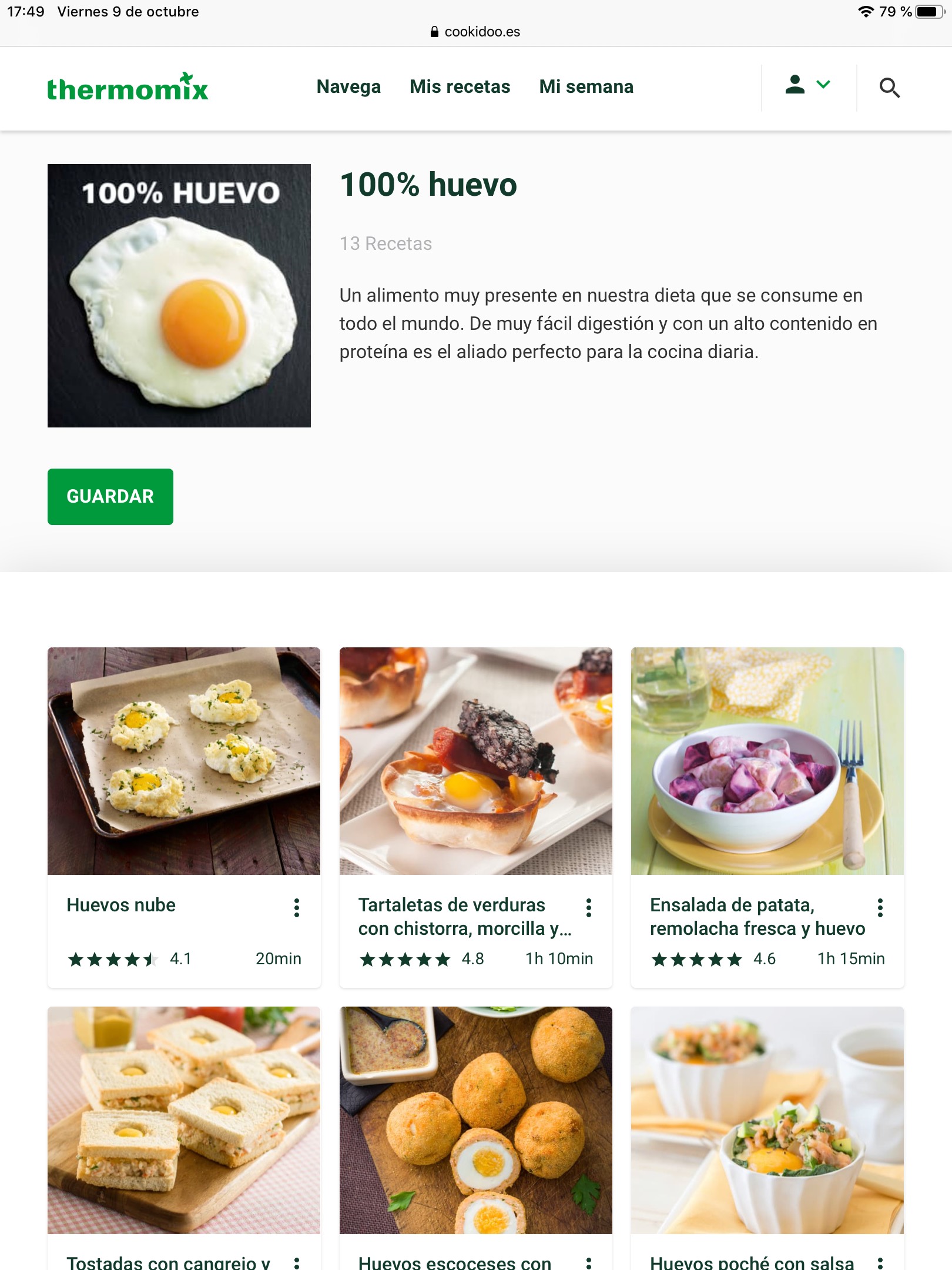Open options menu for Huevos nube

click(x=297, y=908)
